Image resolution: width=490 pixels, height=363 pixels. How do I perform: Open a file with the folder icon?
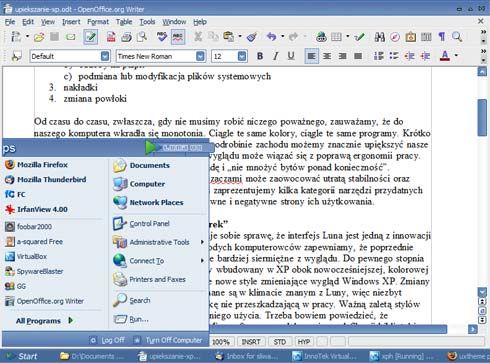click(x=39, y=37)
